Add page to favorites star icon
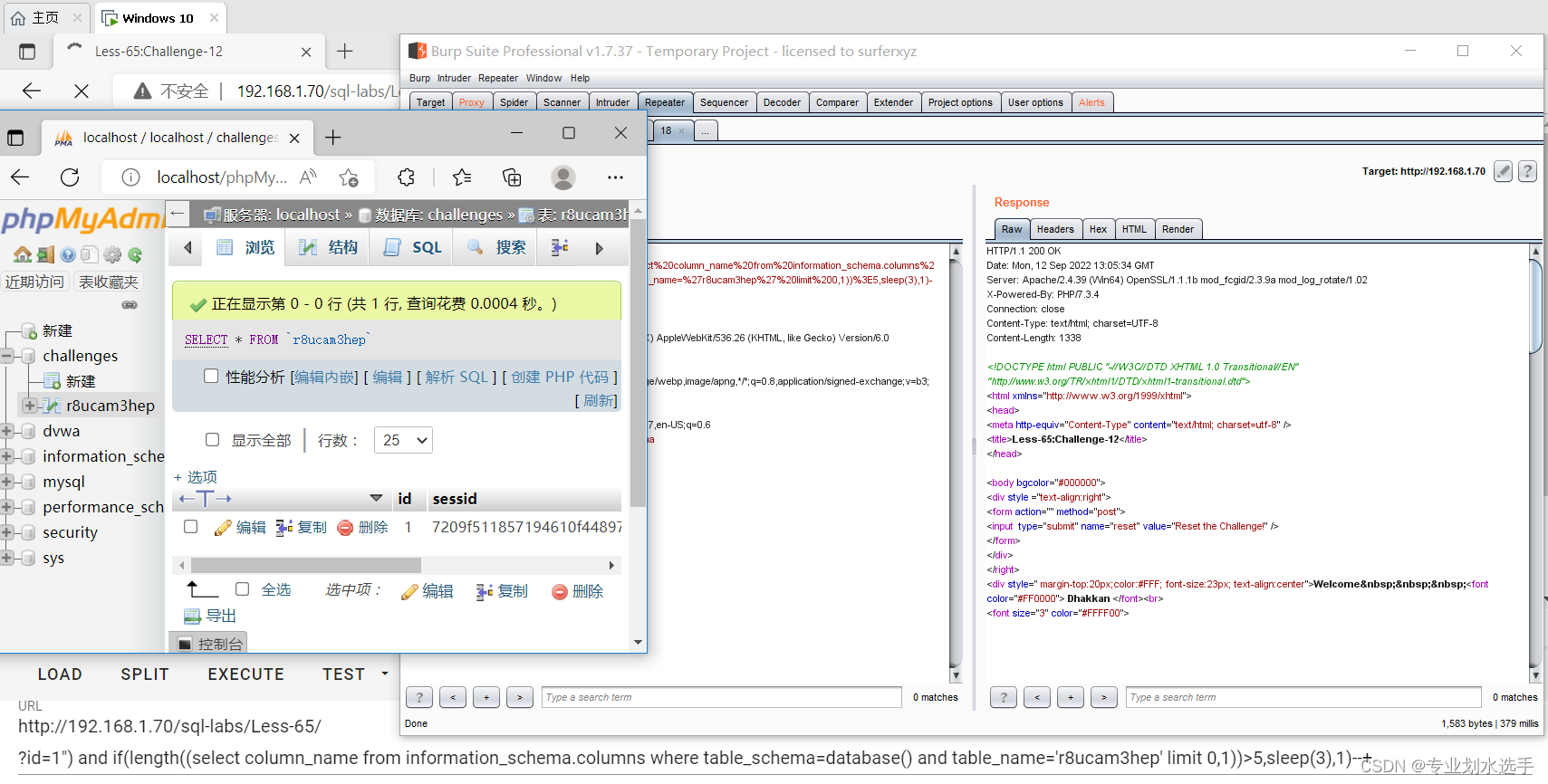Screen dimensions: 1548x784 pyautogui.click(x=349, y=177)
